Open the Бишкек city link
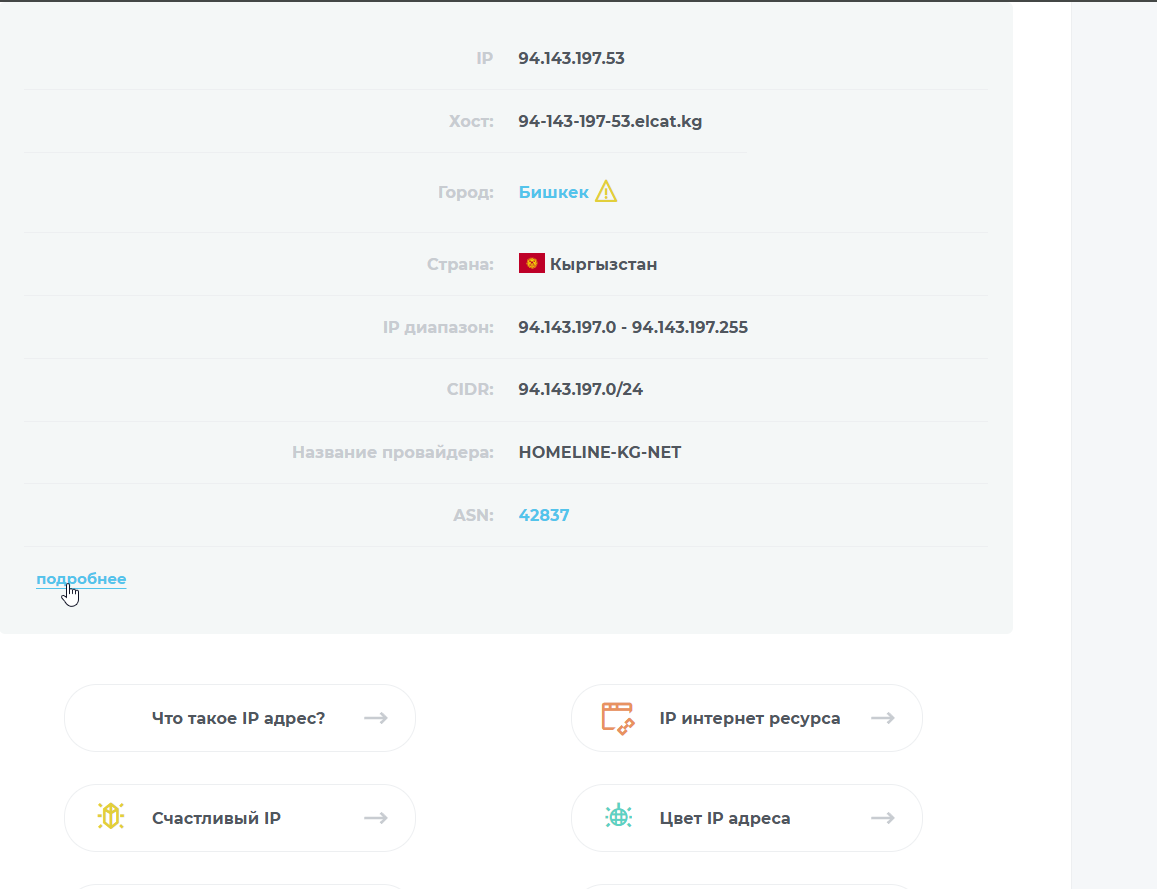The height and width of the screenshot is (889, 1157). (x=553, y=192)
